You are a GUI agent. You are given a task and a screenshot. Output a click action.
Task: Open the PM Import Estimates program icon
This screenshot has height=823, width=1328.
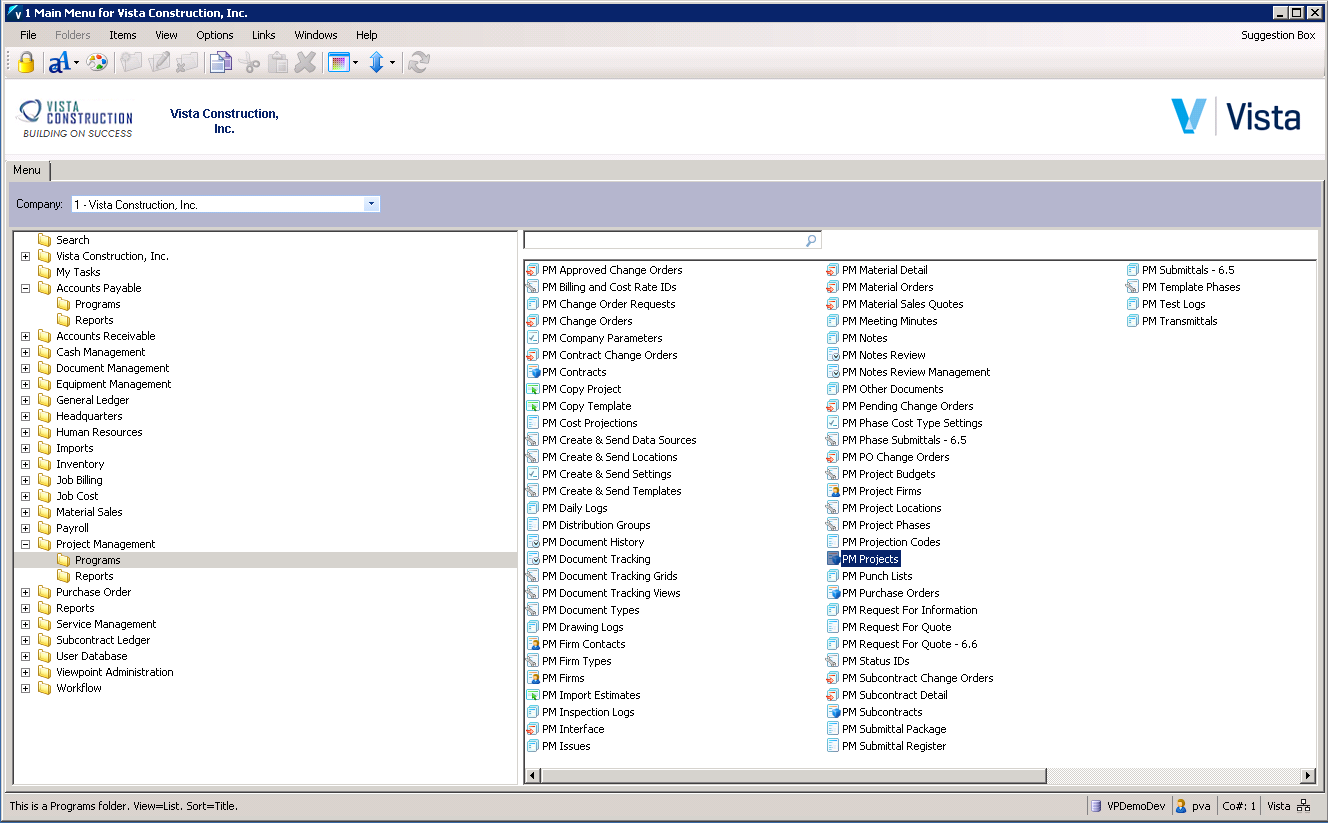click(x=534, y=695)
